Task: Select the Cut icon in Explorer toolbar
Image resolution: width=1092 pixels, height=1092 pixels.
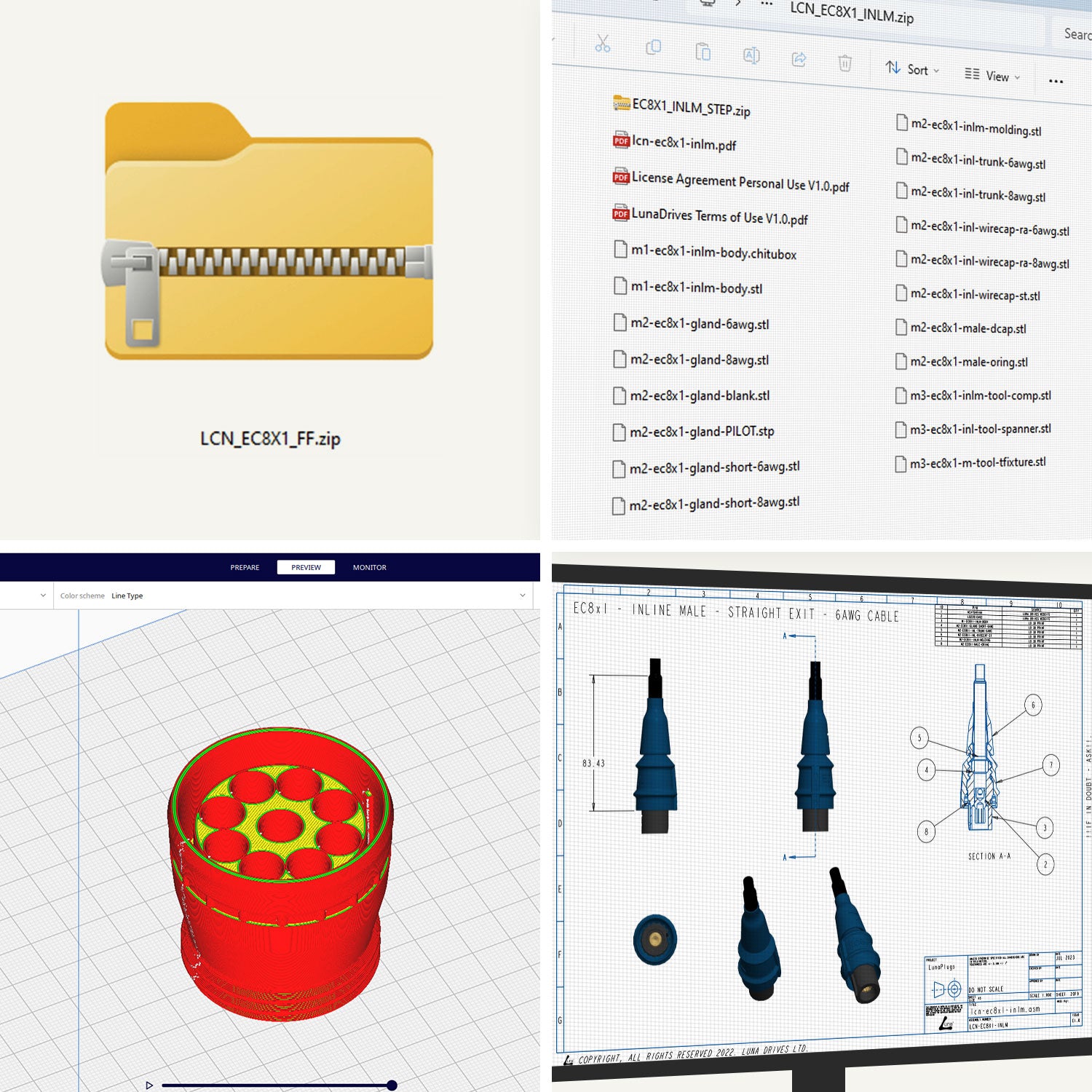Action: [x=602, y=44]
